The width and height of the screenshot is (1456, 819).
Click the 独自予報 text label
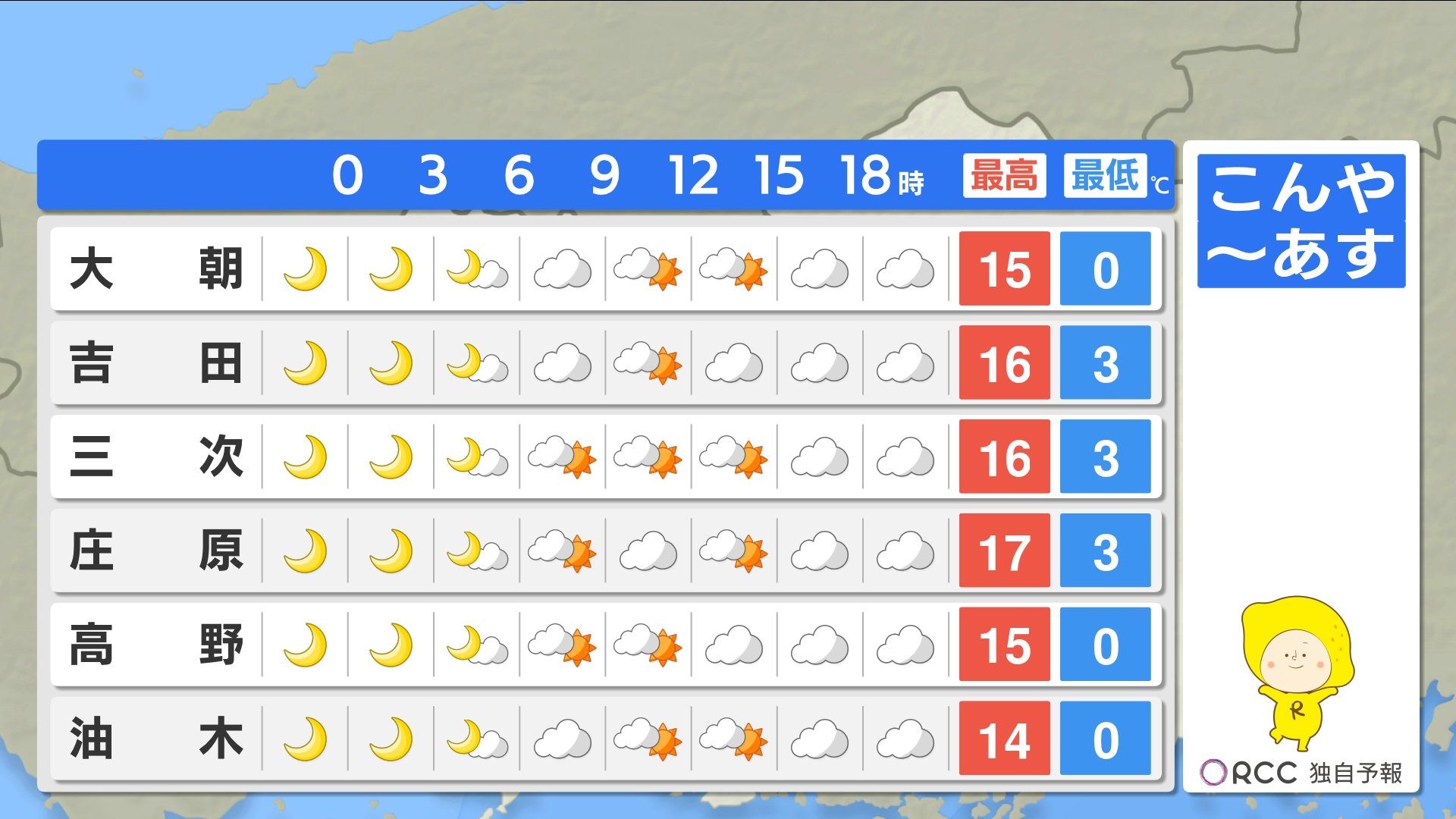(x=1356, y=773)
